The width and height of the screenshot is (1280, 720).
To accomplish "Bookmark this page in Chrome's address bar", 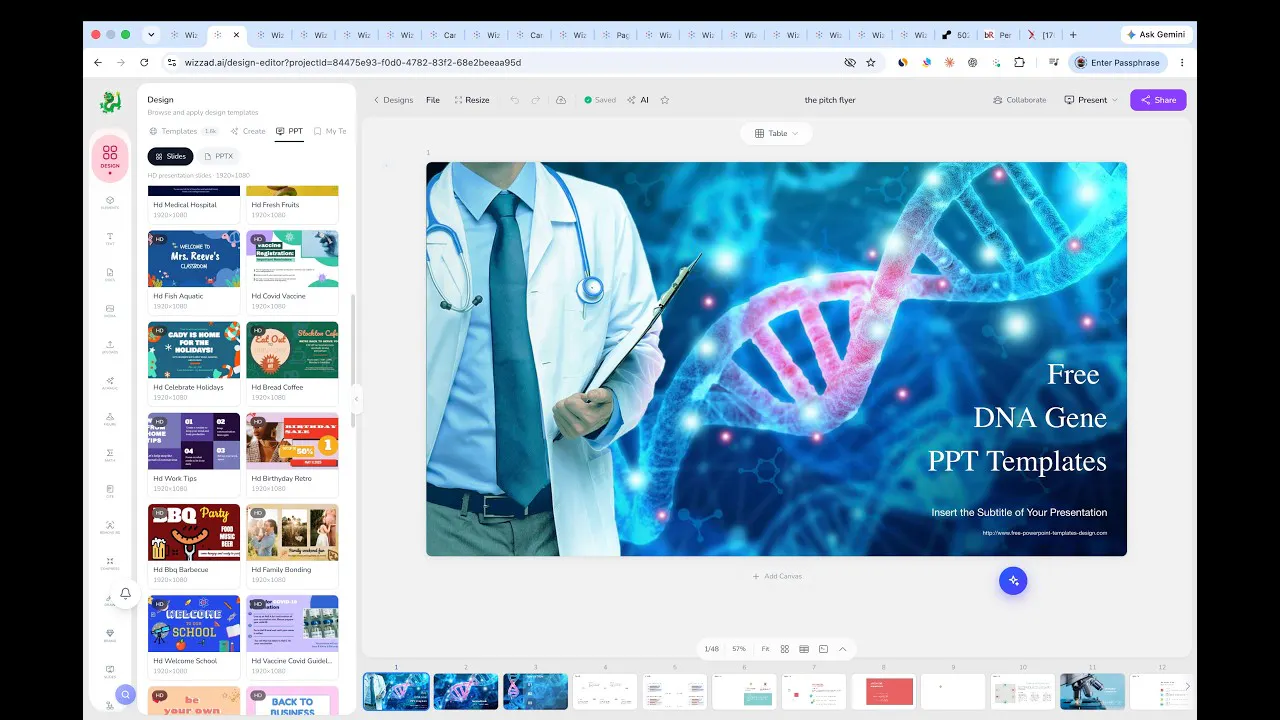I will (x=871, y=62).
